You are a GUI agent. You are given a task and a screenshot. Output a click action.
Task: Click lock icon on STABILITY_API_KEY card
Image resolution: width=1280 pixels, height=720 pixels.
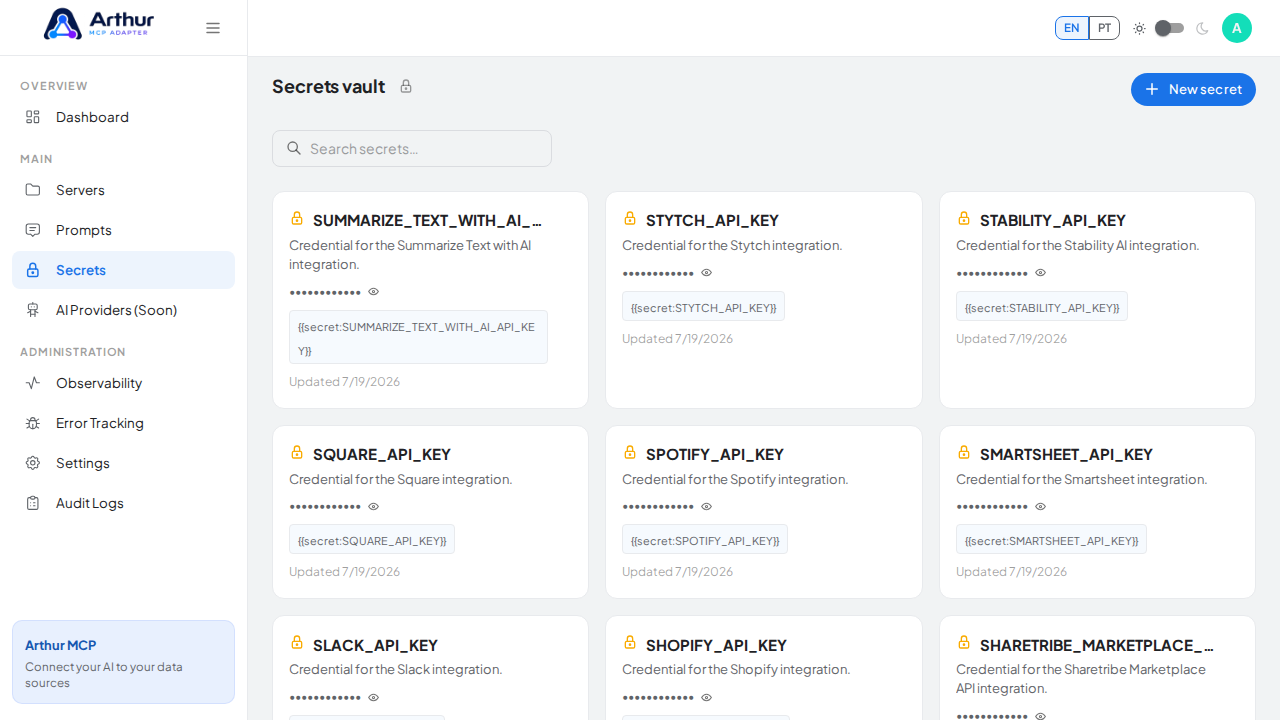point(964,218)
